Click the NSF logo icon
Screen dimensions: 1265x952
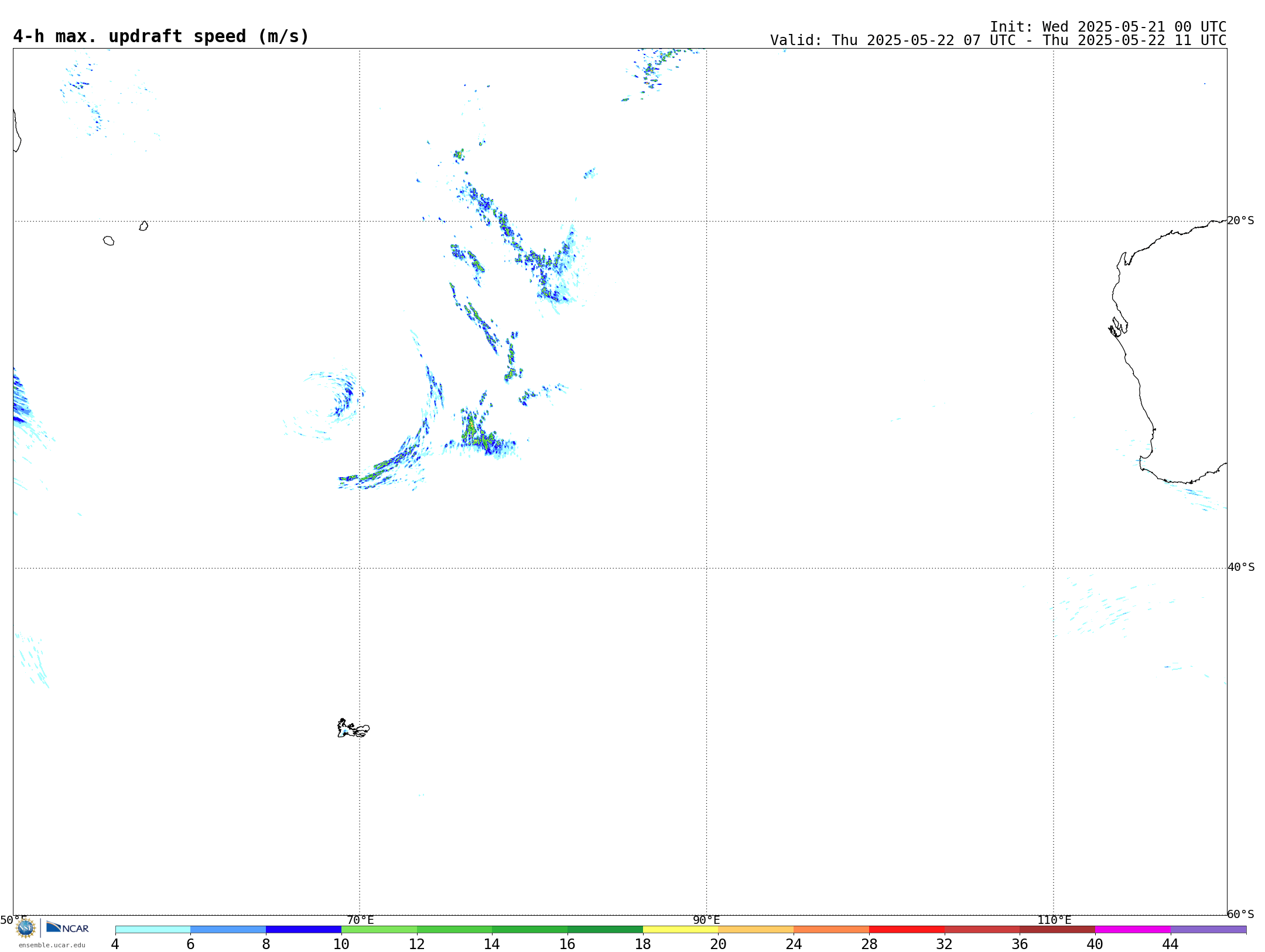tap(25, 928)
